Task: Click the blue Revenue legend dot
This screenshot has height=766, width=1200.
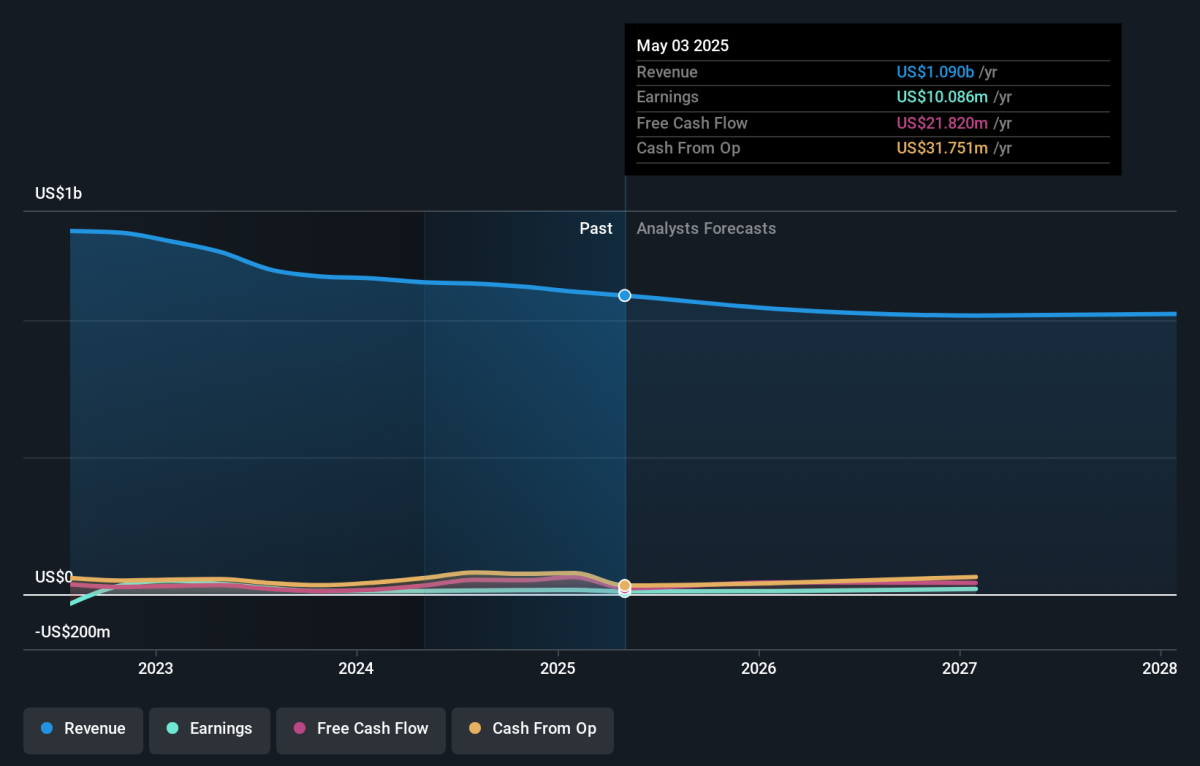Action: point(47,729)
